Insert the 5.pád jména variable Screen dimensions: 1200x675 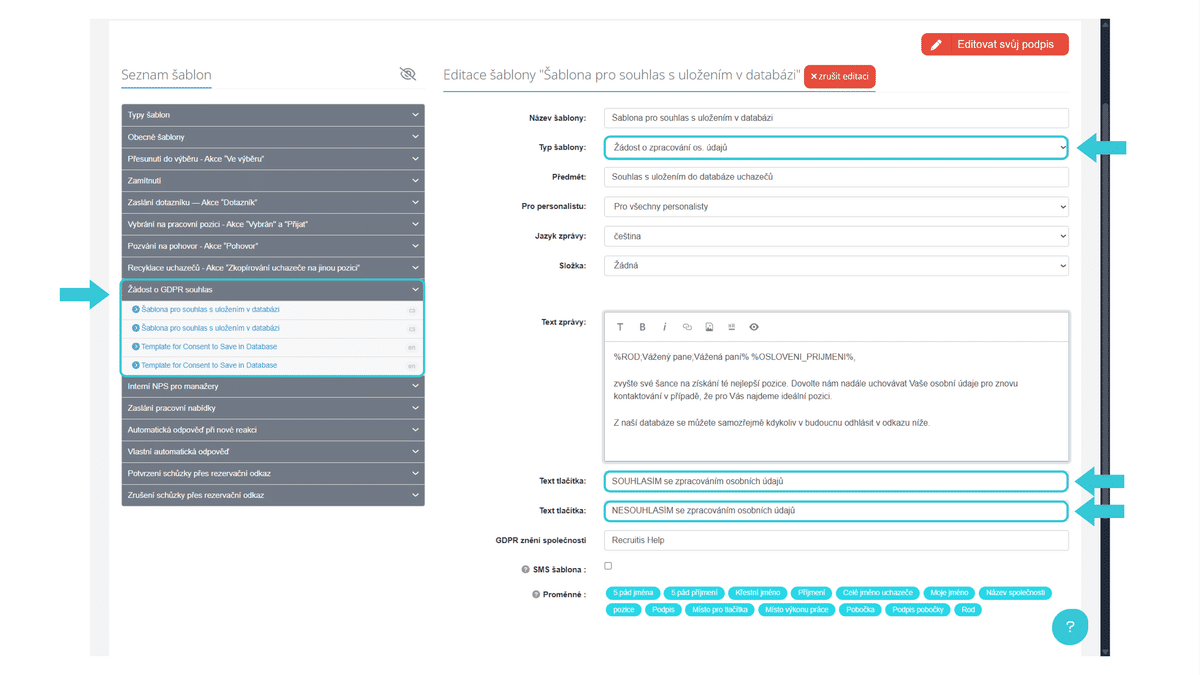point(632,593)
